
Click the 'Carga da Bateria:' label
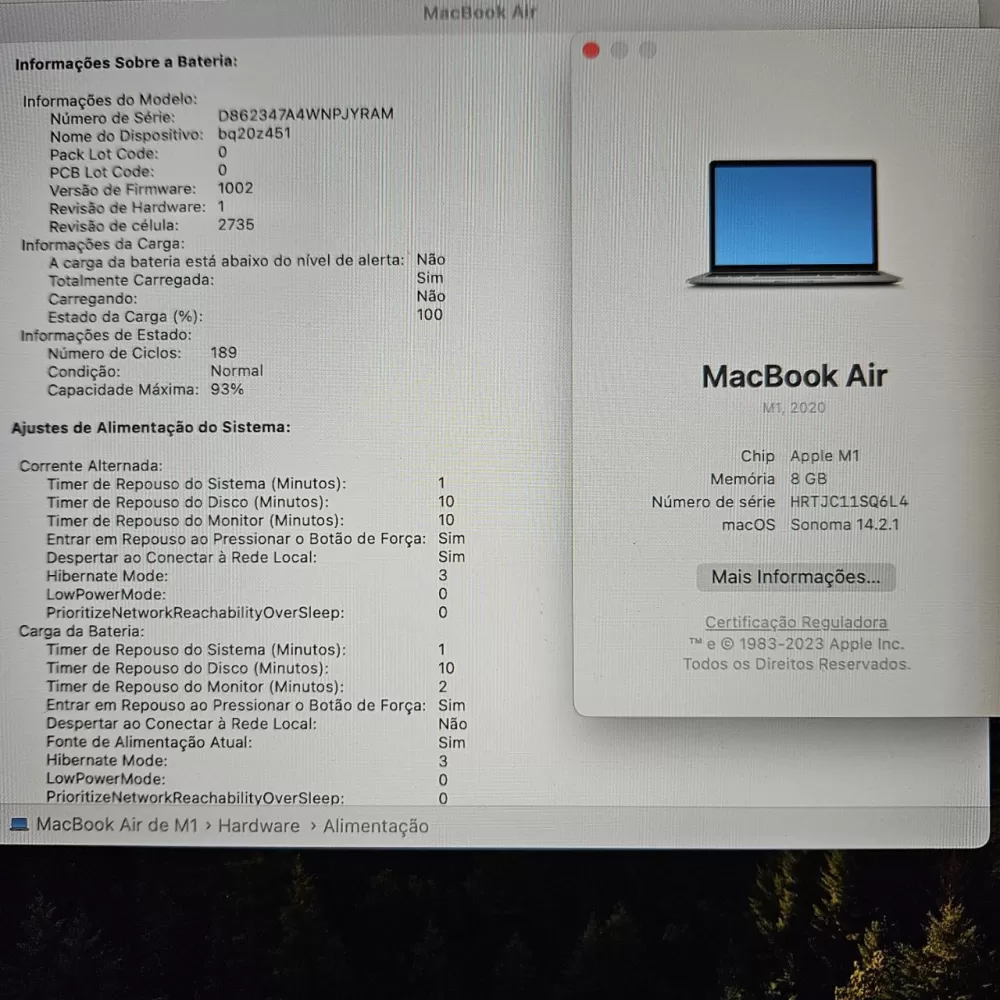(81, 631)
